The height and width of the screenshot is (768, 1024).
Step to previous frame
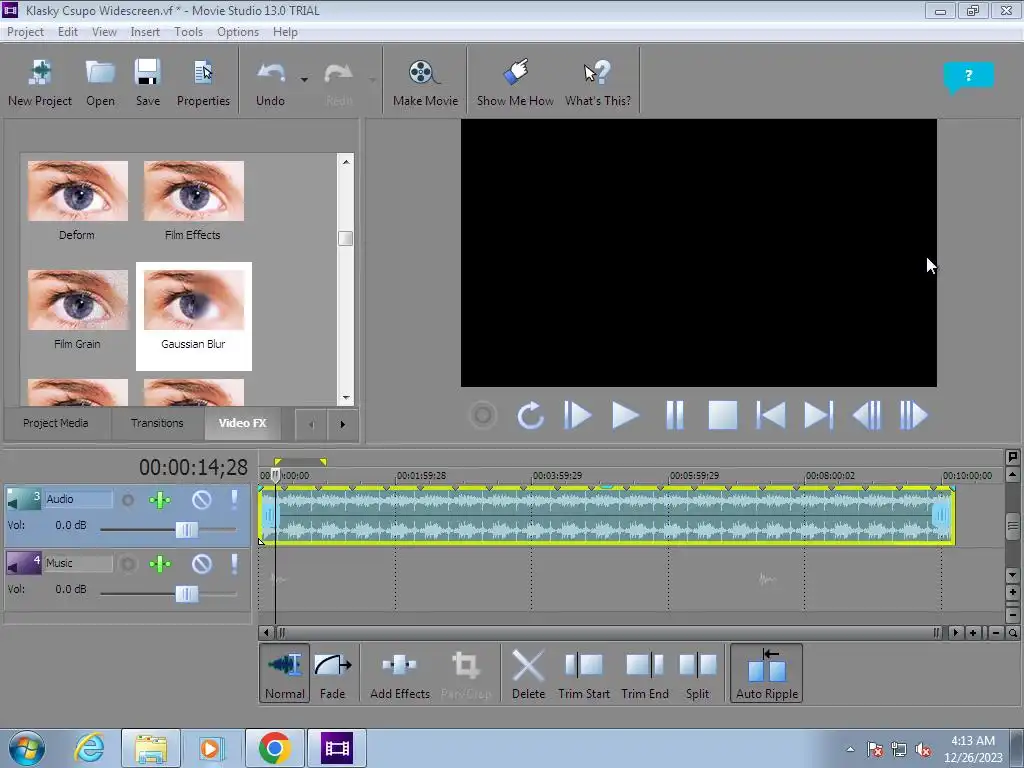click(867, 415)
